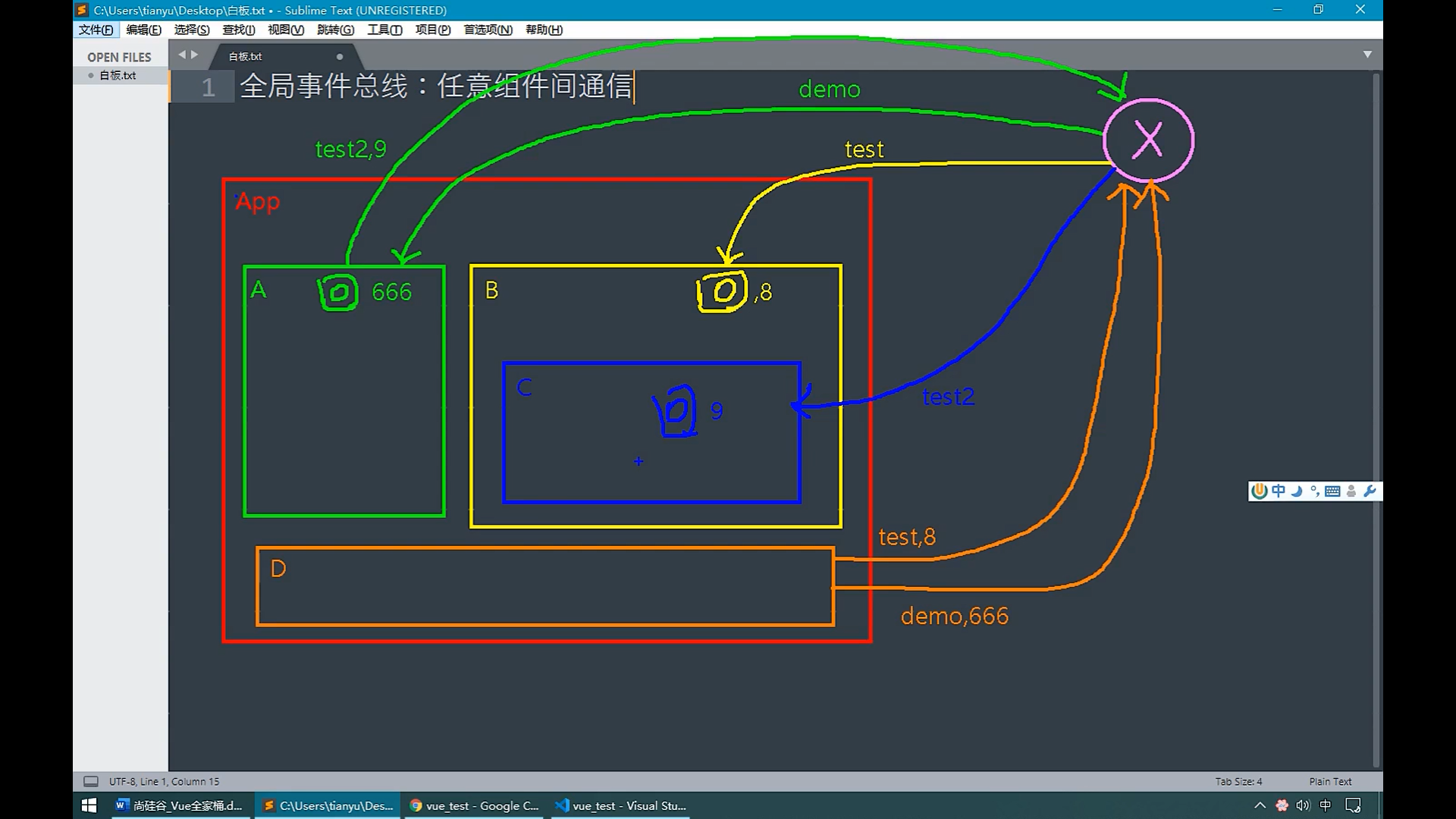1456x819 pixels.
Task: Click the IME wrench settings icon
Action: tap(1370, 491)
